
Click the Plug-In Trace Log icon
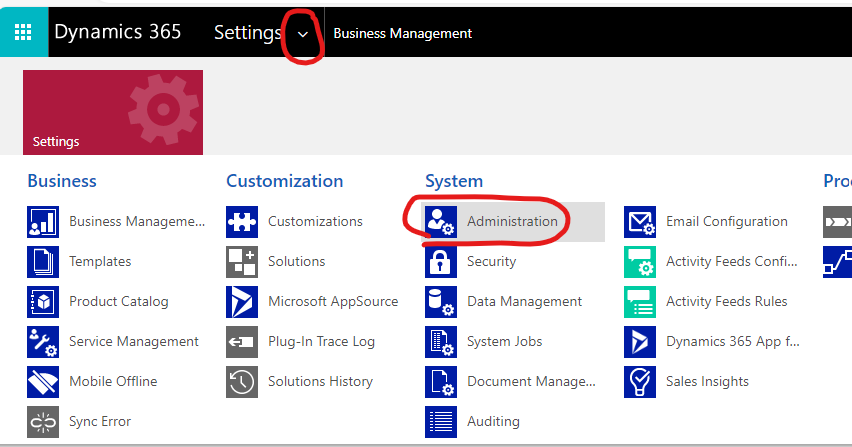point(242,342)
